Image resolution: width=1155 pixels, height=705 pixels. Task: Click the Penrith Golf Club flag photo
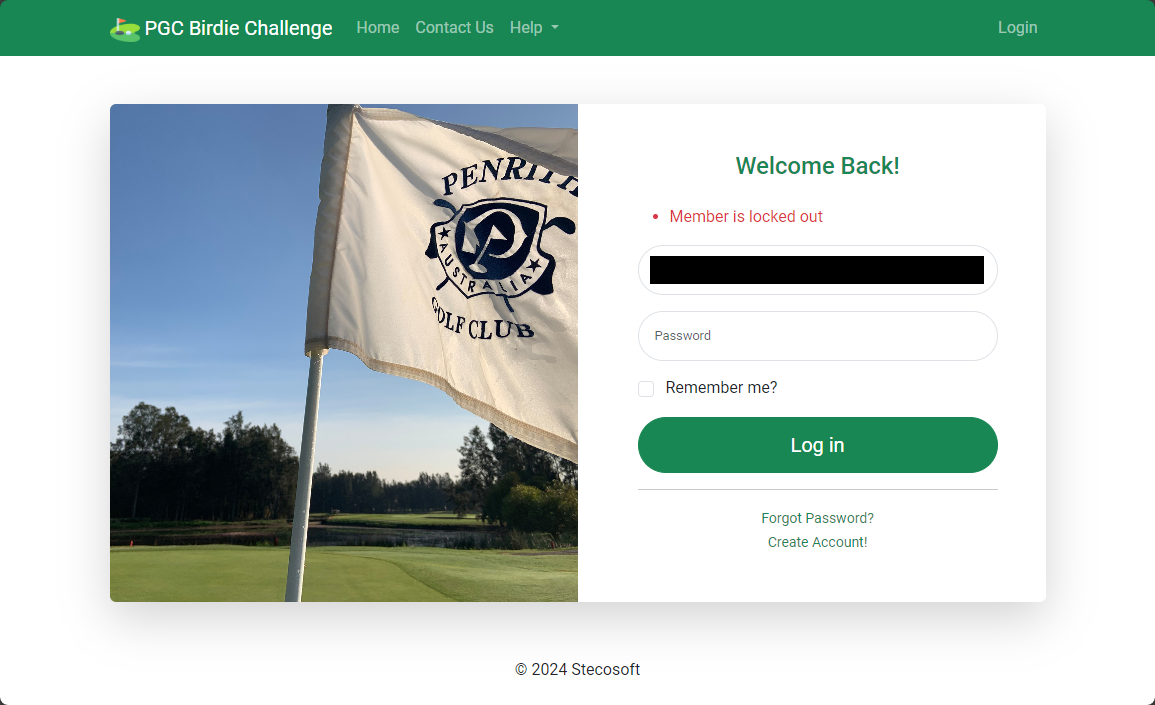344,353
